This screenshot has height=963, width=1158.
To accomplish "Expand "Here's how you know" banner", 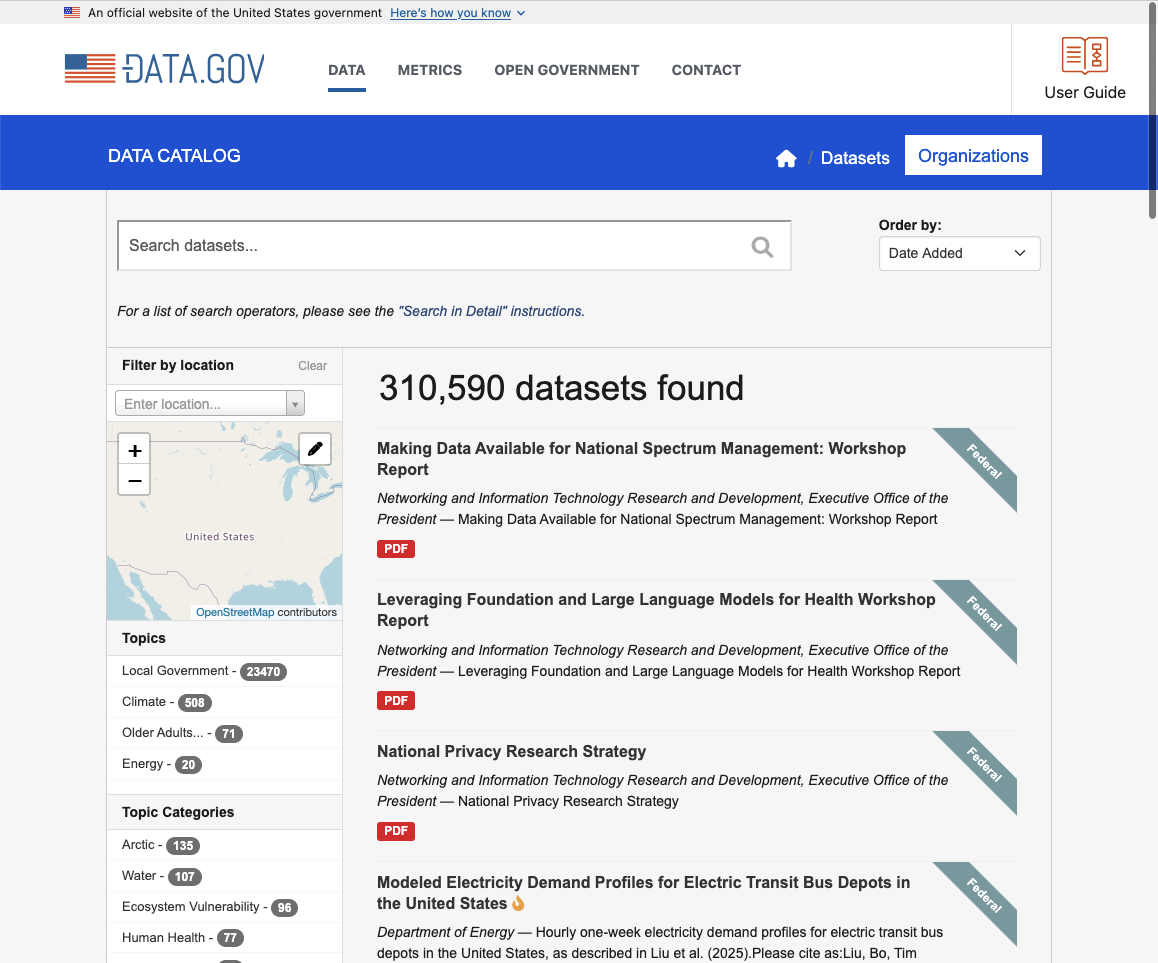I will click(457, 13).
